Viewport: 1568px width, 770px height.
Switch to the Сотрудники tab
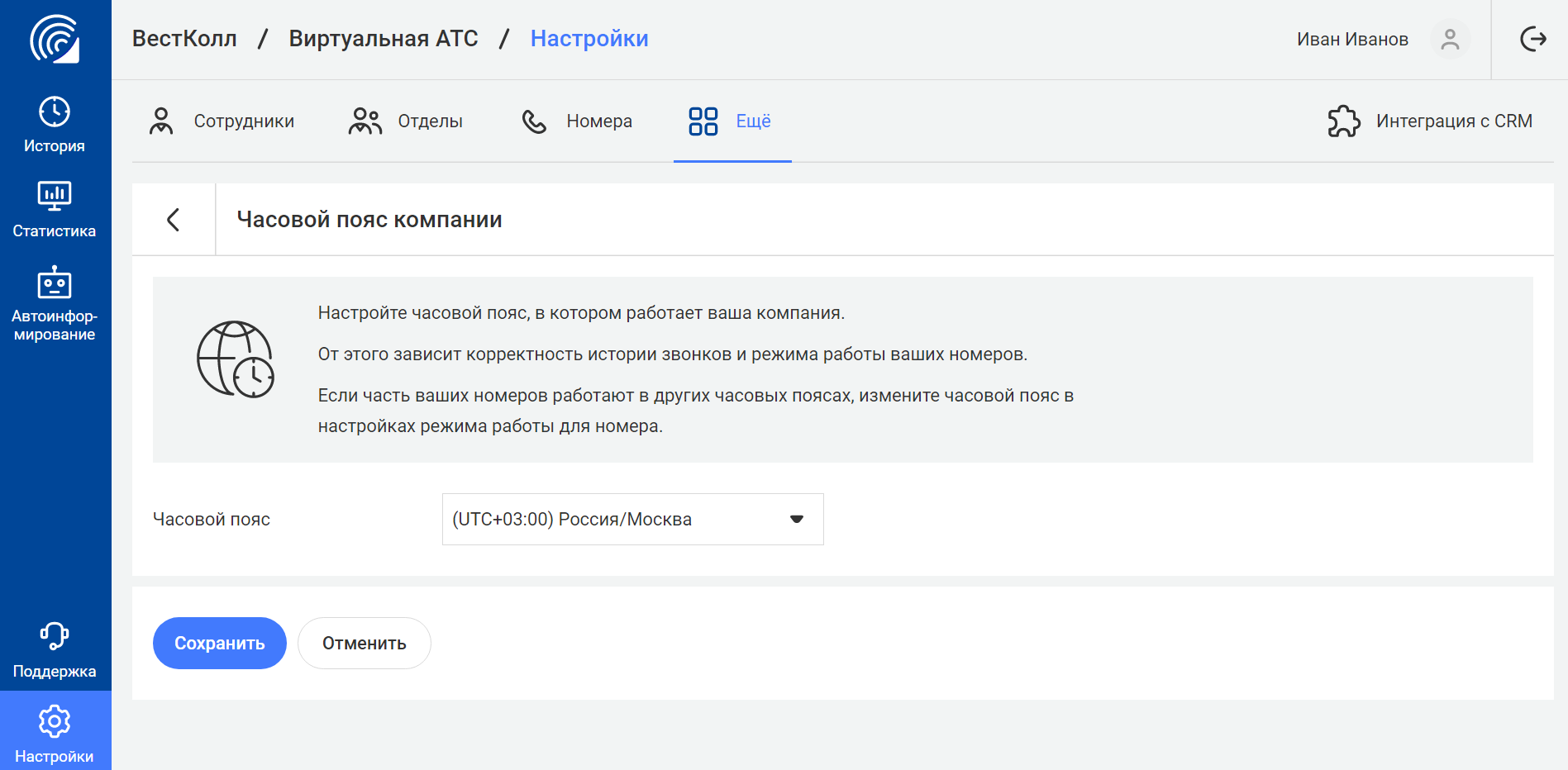click(x=222, y=121)
